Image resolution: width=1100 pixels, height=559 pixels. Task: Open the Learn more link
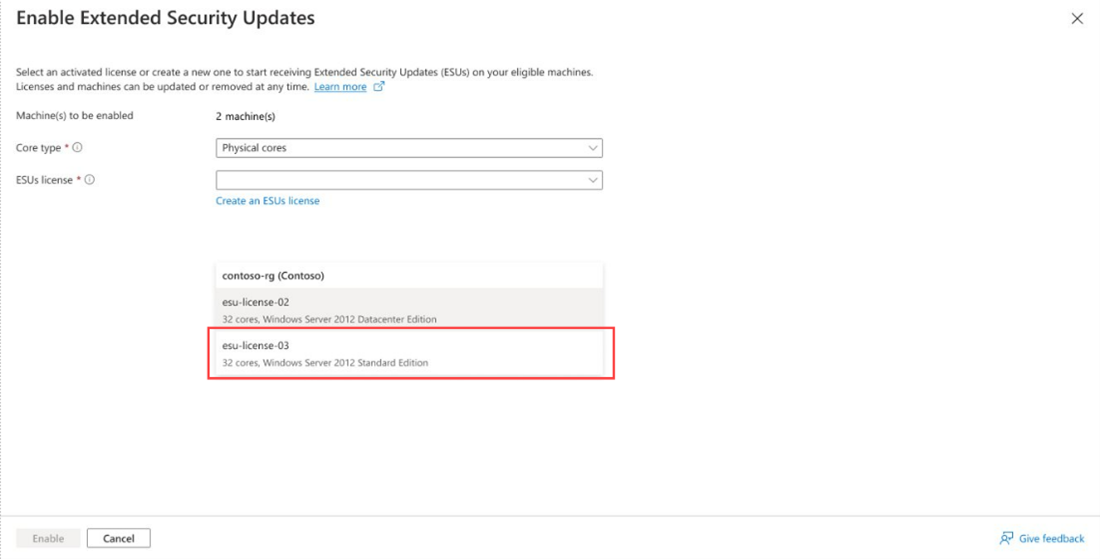340,87
